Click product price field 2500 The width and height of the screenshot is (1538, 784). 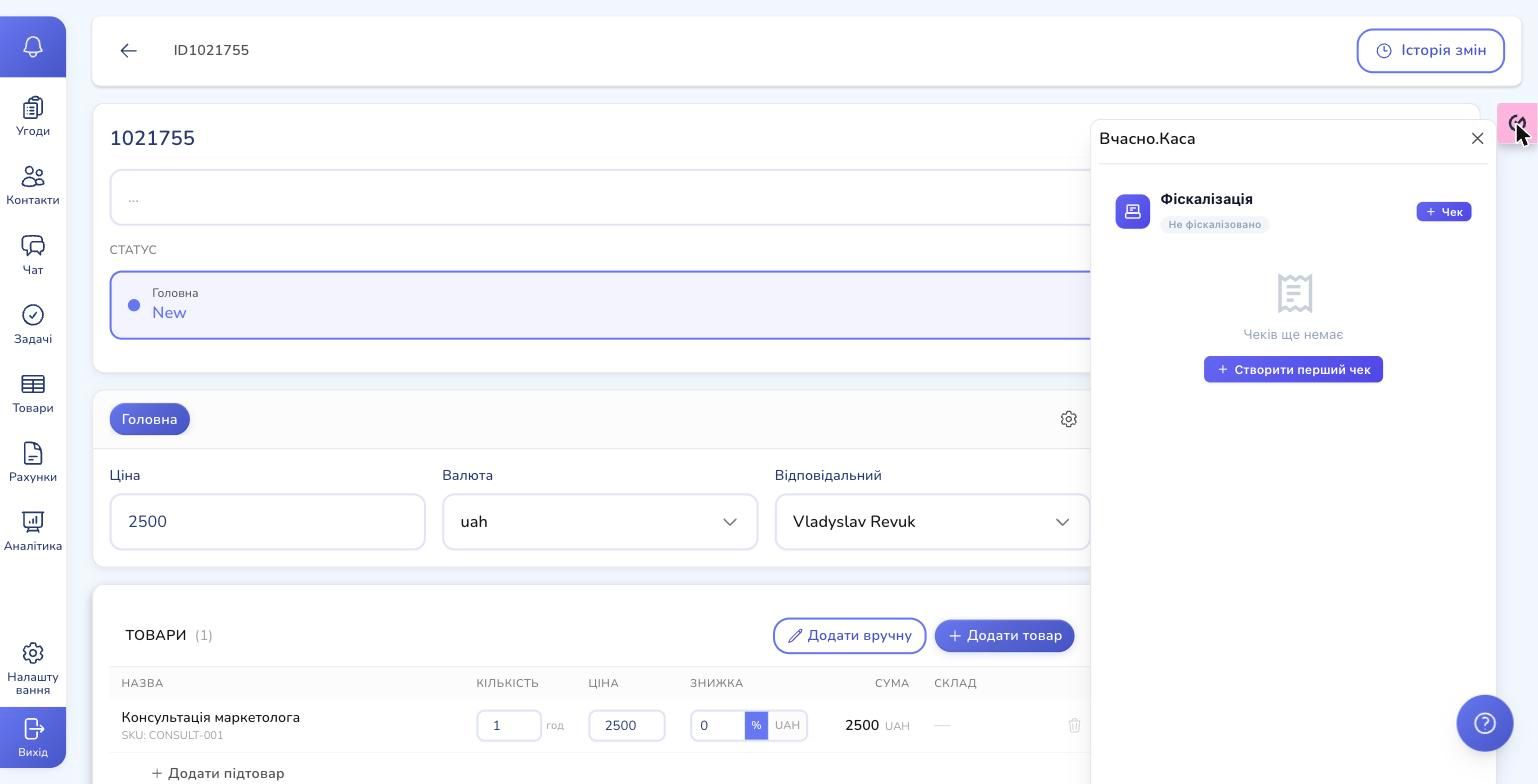(627, 725)
